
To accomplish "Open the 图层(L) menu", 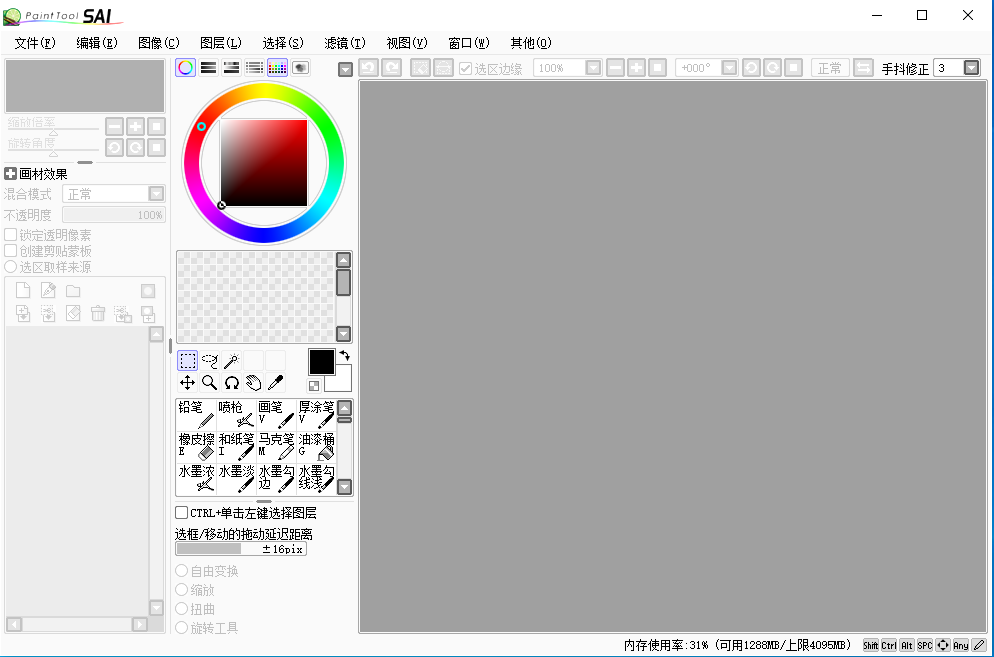I will click(221, 43).
